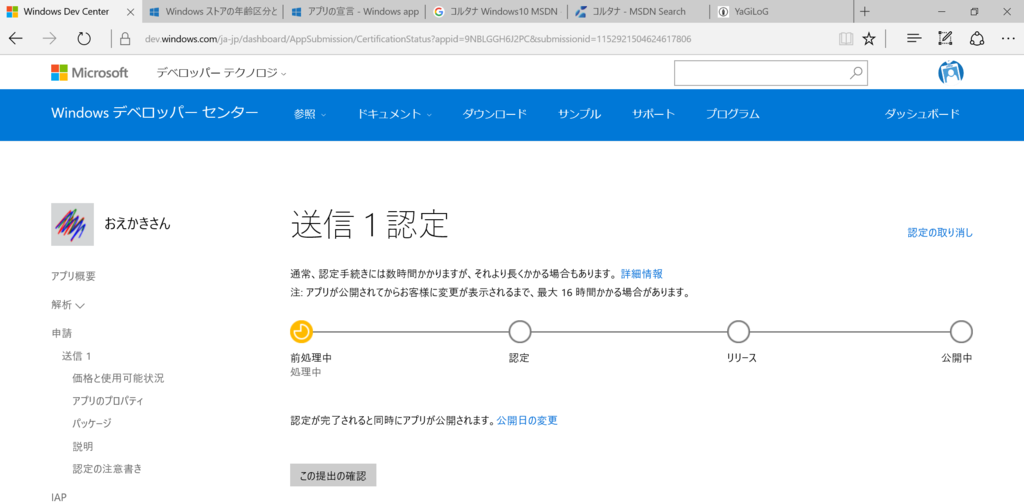Switch to Windows ストアの年齢区分 tab
This screenshot has height=503, width=1024.
[x=212, y=12]
